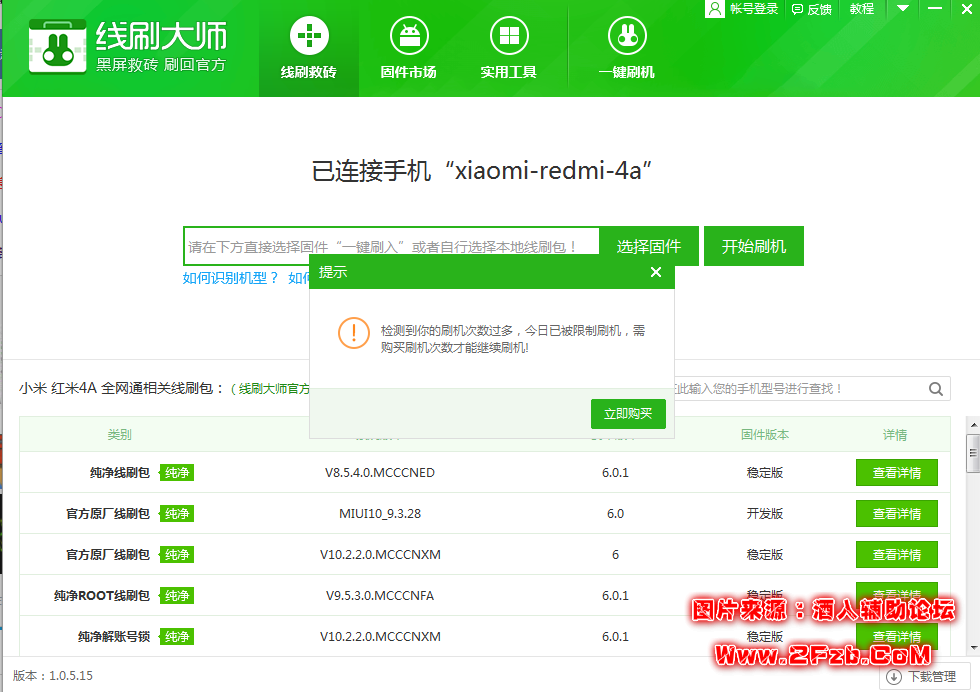Open the 反馈 feedback chat icon
Viewport: 980px width, 692px height.
tap(797, 9)
